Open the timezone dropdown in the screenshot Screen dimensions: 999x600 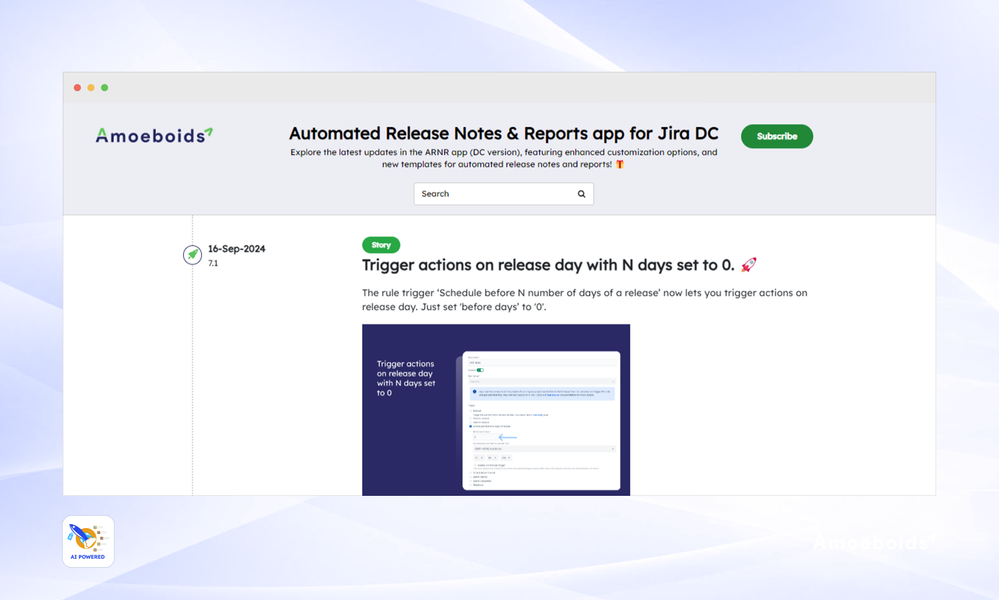pos(542,449)
